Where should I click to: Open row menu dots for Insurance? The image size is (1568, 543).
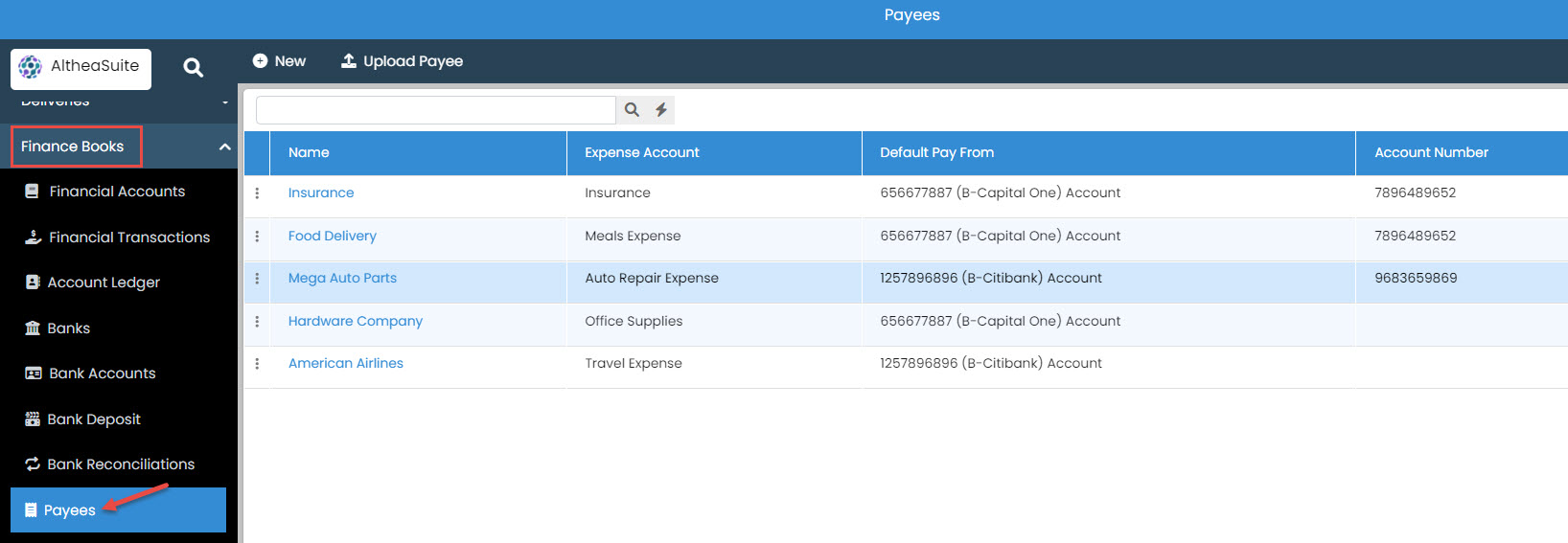tap(257, 193)
